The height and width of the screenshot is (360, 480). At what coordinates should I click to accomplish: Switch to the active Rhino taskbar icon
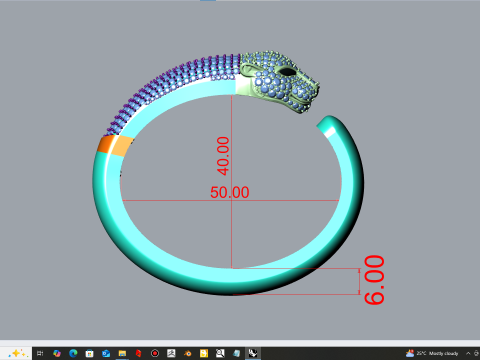[x=253, y=353]
